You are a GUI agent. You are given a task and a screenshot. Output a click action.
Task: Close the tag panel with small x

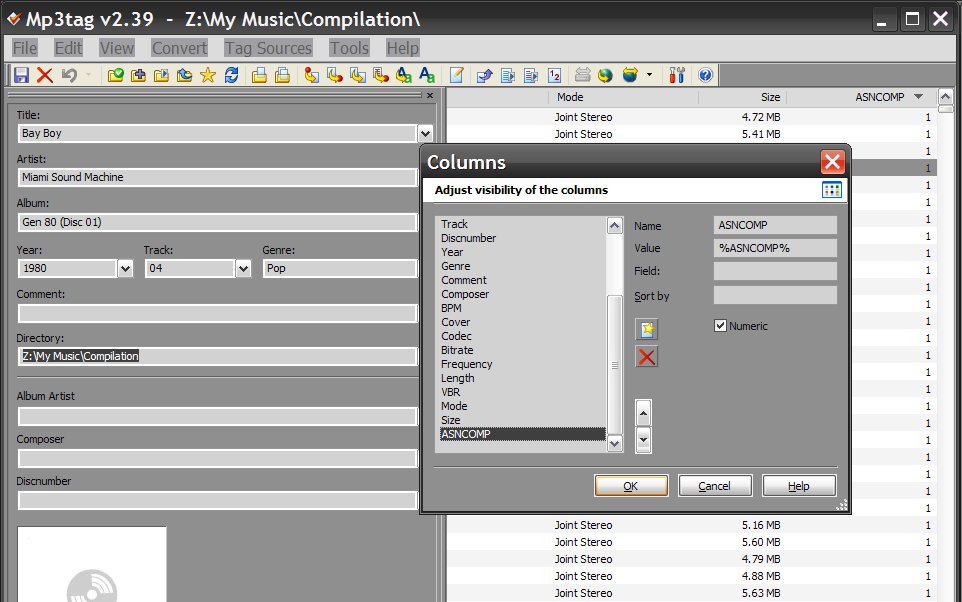430,95
